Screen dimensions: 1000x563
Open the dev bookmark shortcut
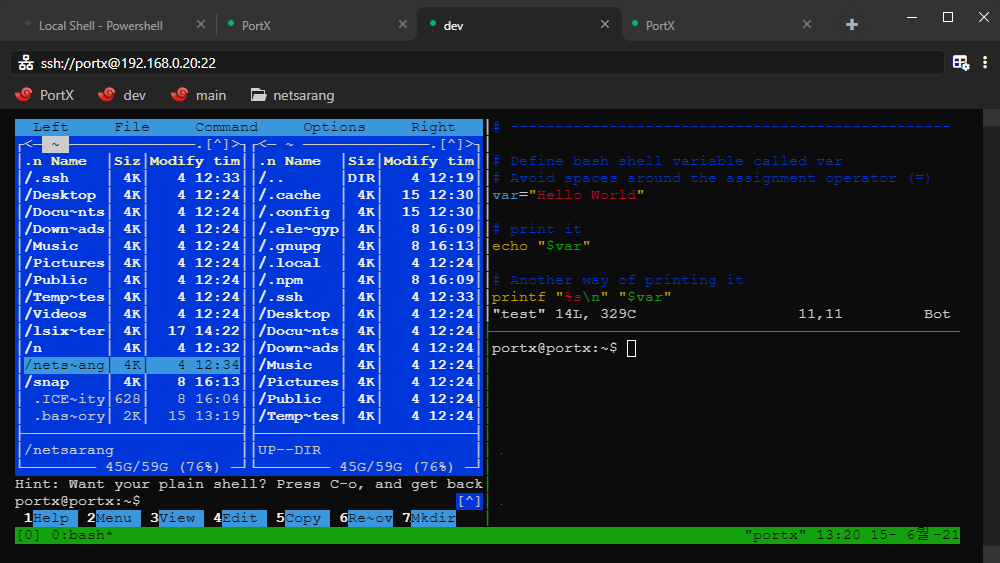click(122, 95)
